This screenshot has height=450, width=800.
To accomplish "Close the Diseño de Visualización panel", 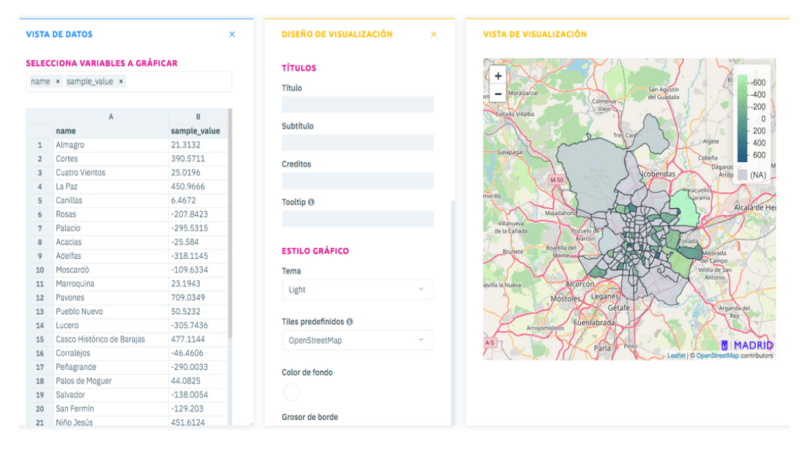I will click(x=434, y=34).
